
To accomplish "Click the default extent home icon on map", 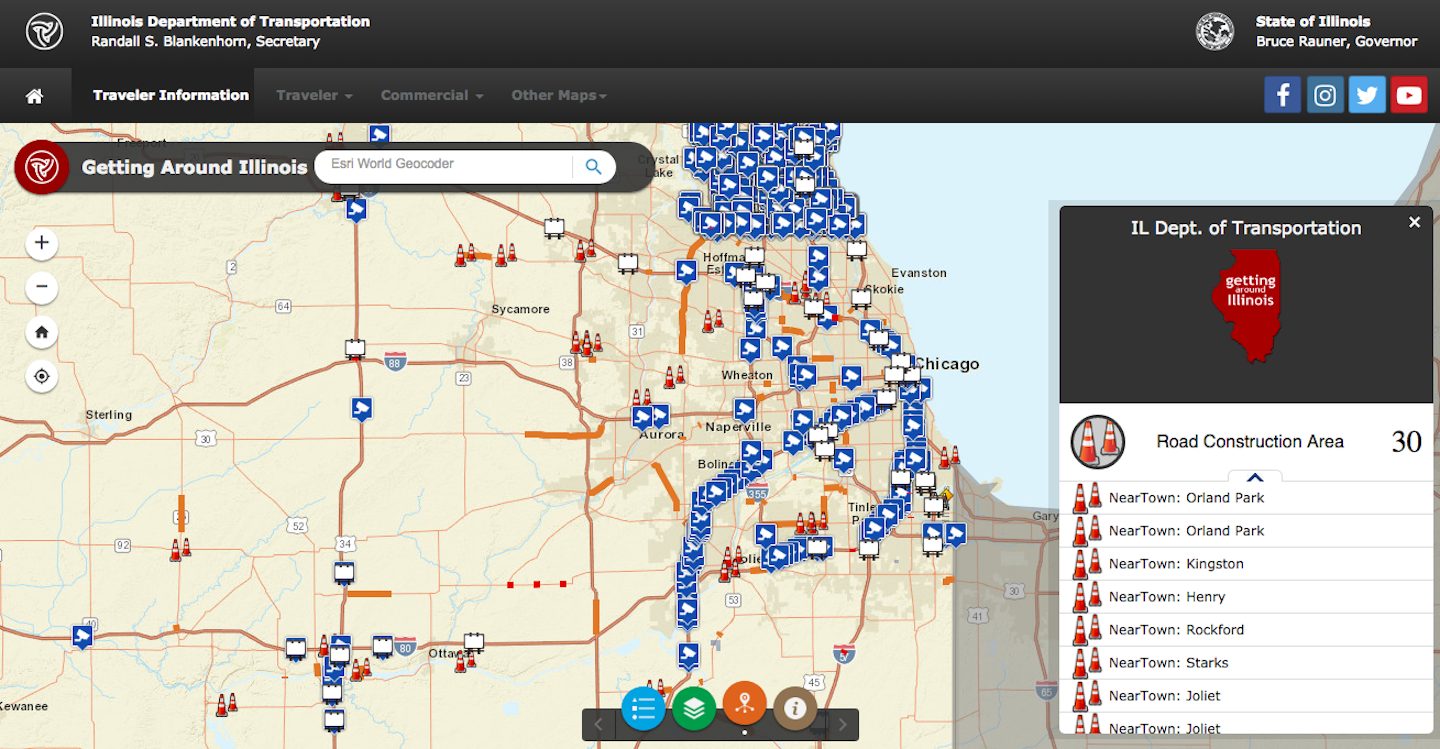I will (41, 332).
